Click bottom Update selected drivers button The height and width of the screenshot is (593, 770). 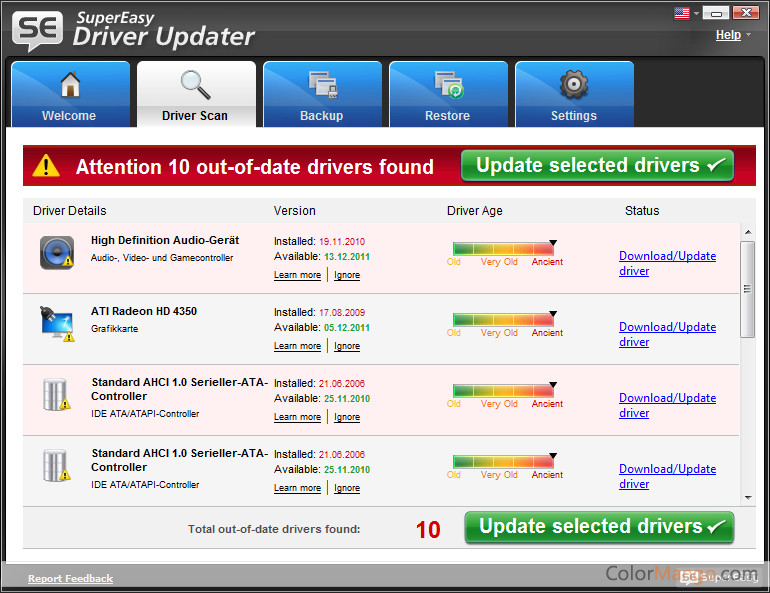[x=599, y=527]
